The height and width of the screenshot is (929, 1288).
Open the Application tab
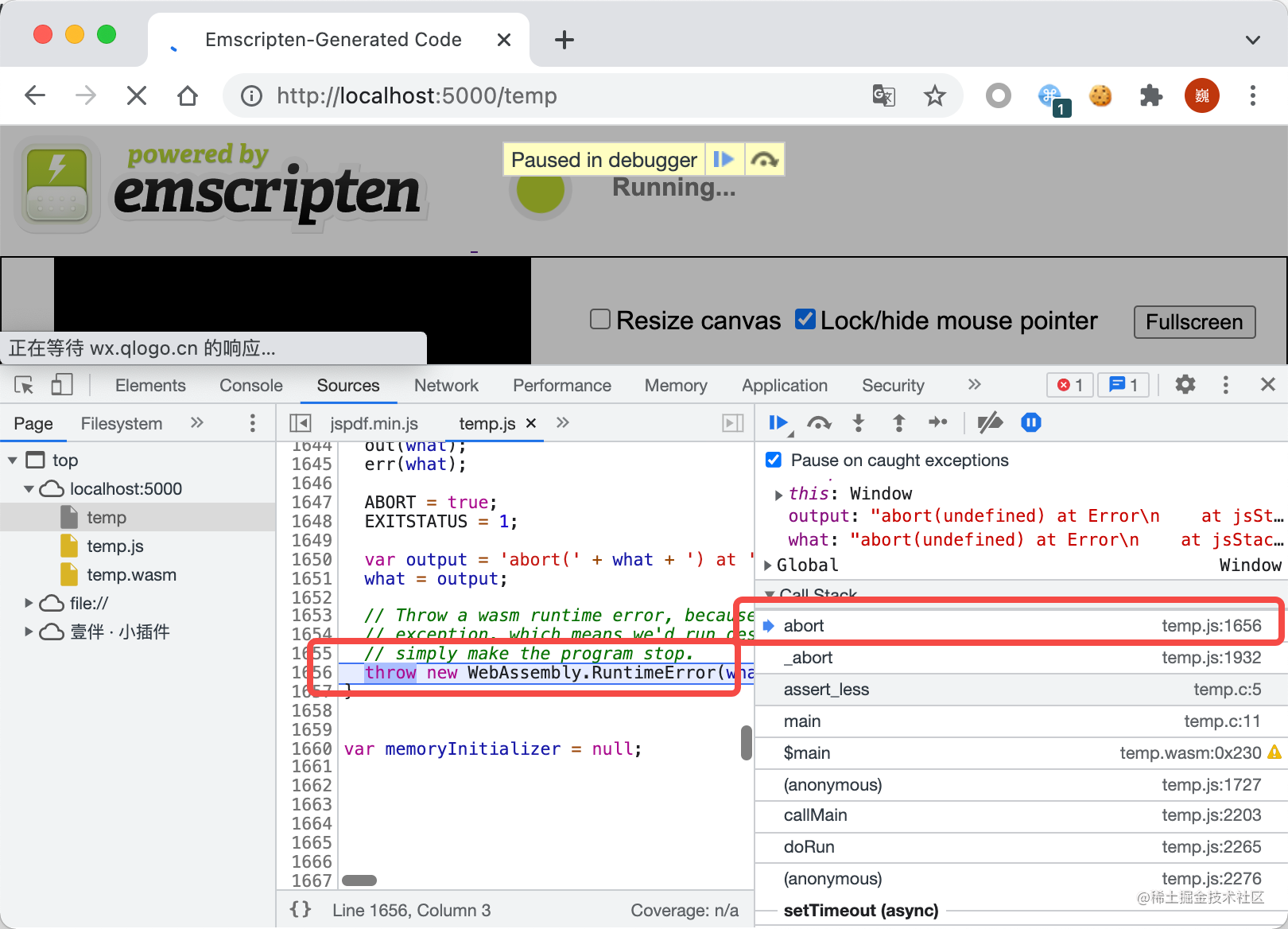click(x=785, y=385)
